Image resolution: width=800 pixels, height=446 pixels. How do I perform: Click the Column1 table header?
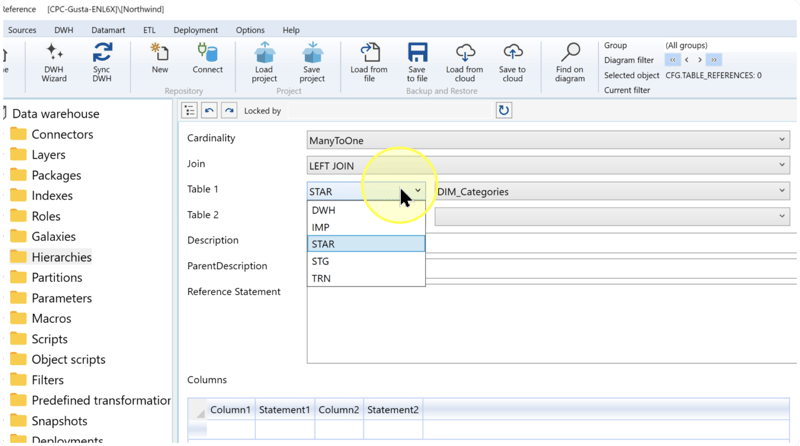[230, 410]
